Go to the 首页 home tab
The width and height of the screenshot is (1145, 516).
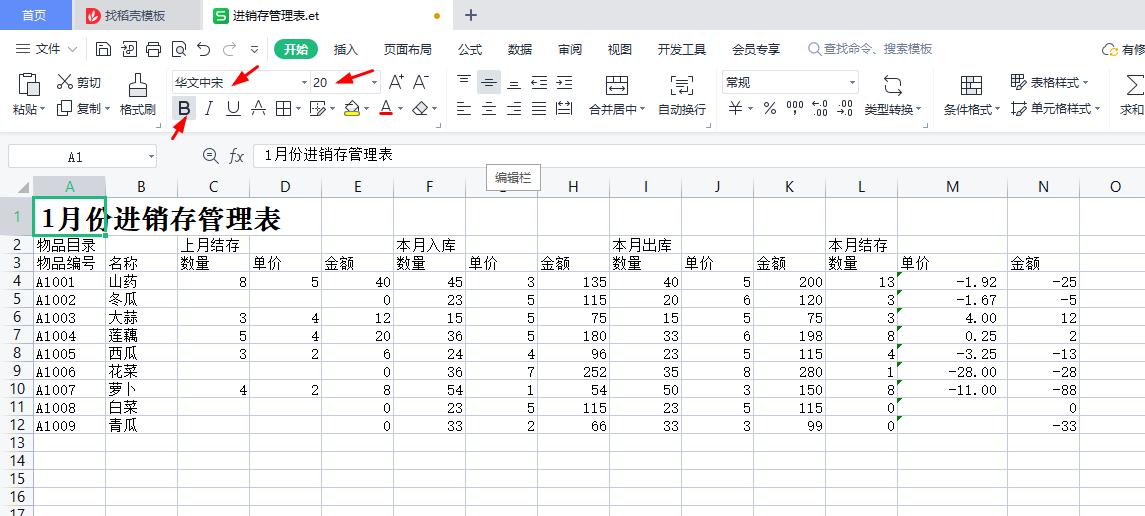pos(36,15)
